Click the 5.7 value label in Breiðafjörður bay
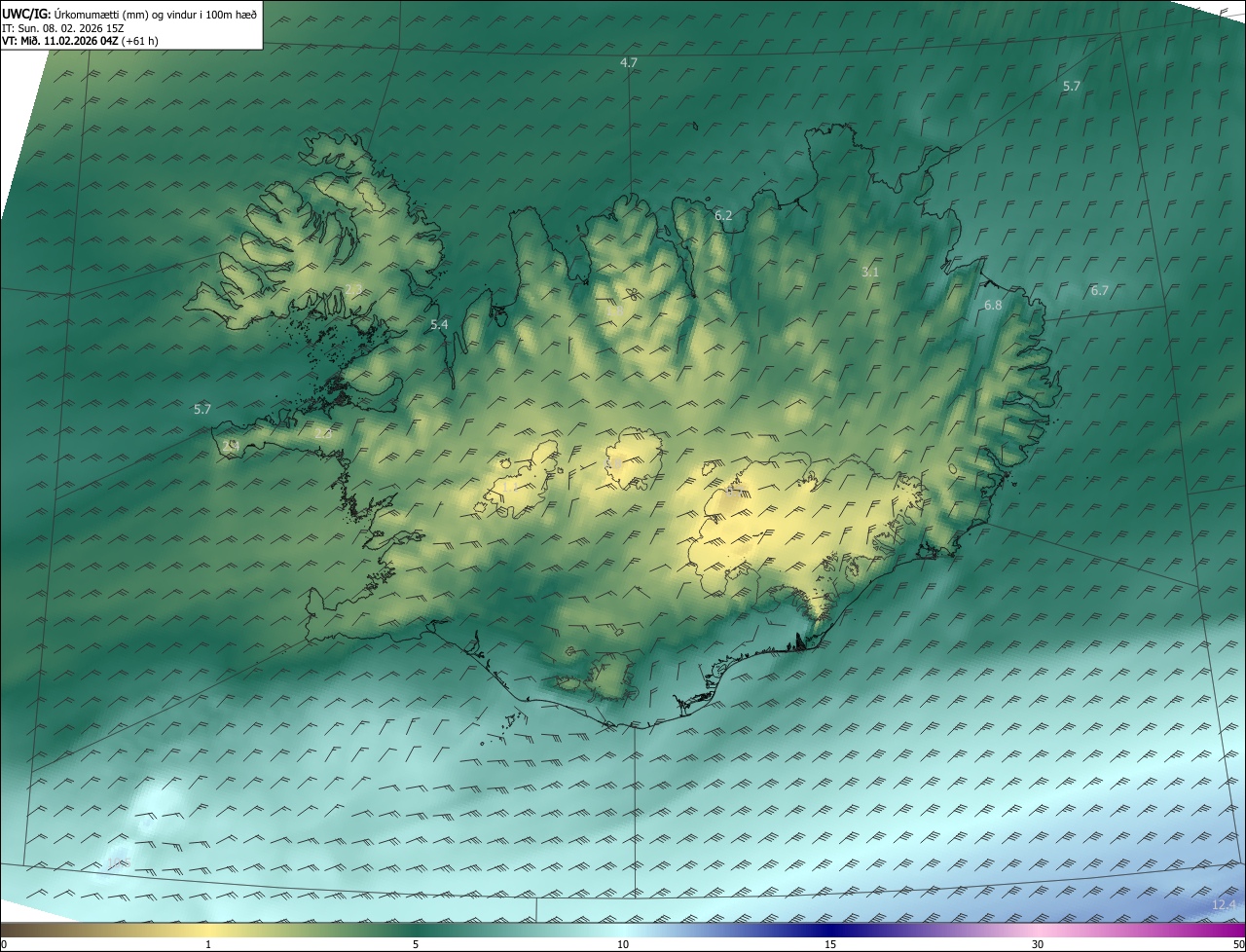 coord(202,409)
